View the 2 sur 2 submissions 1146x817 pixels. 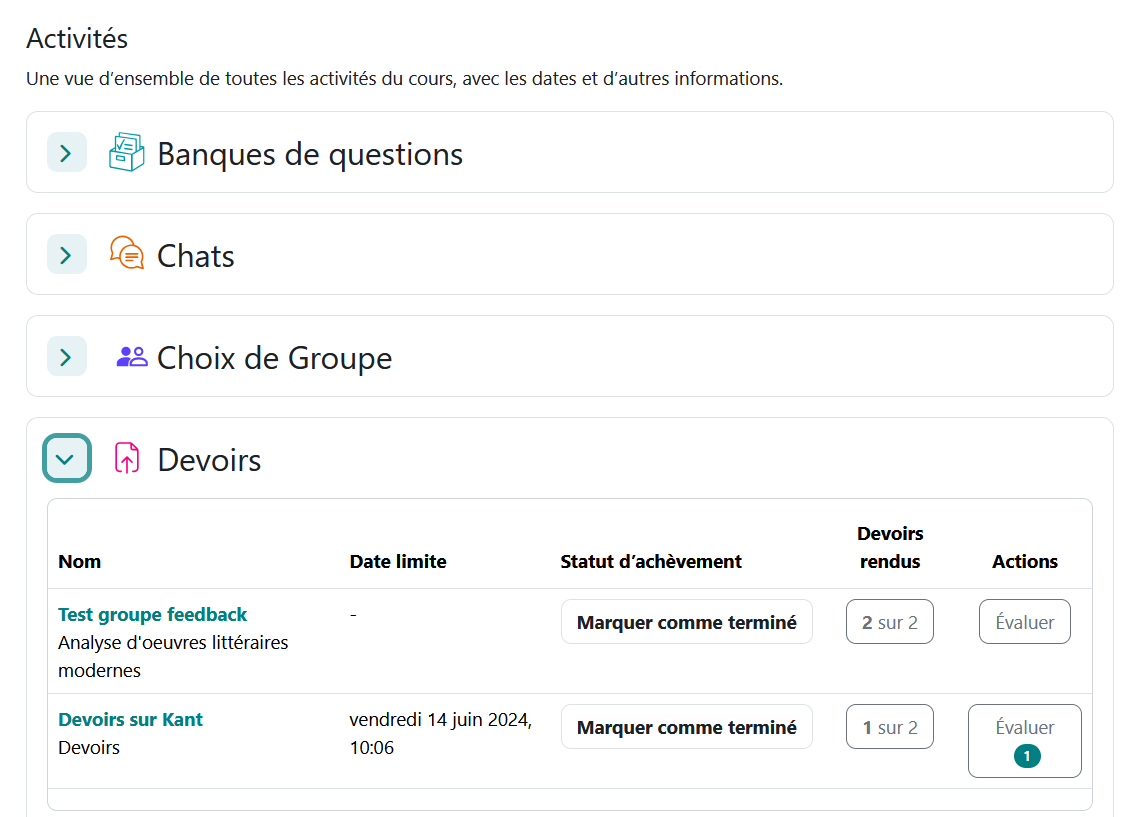coord(889,622)
